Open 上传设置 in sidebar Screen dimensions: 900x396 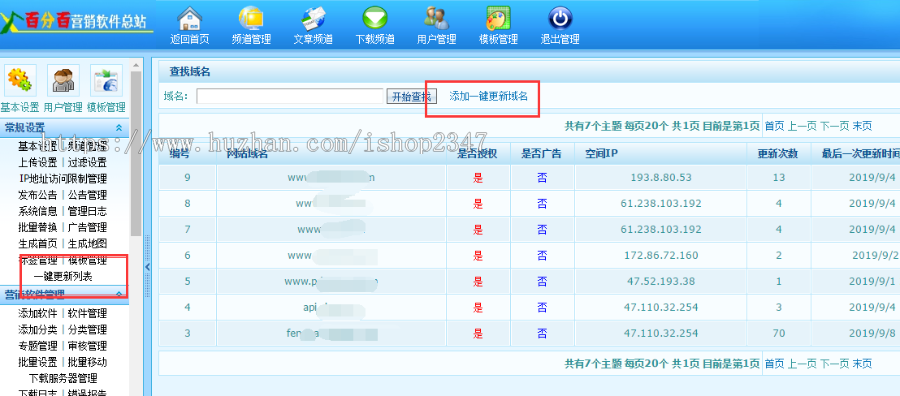38,162
